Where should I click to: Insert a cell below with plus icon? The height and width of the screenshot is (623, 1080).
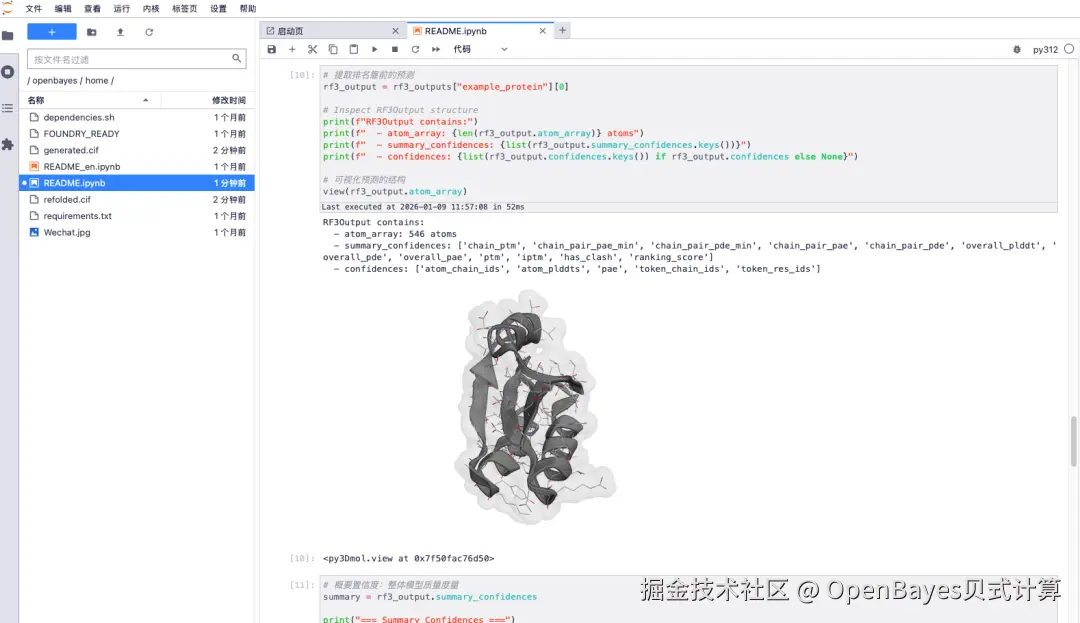click(x=292, y=50)
